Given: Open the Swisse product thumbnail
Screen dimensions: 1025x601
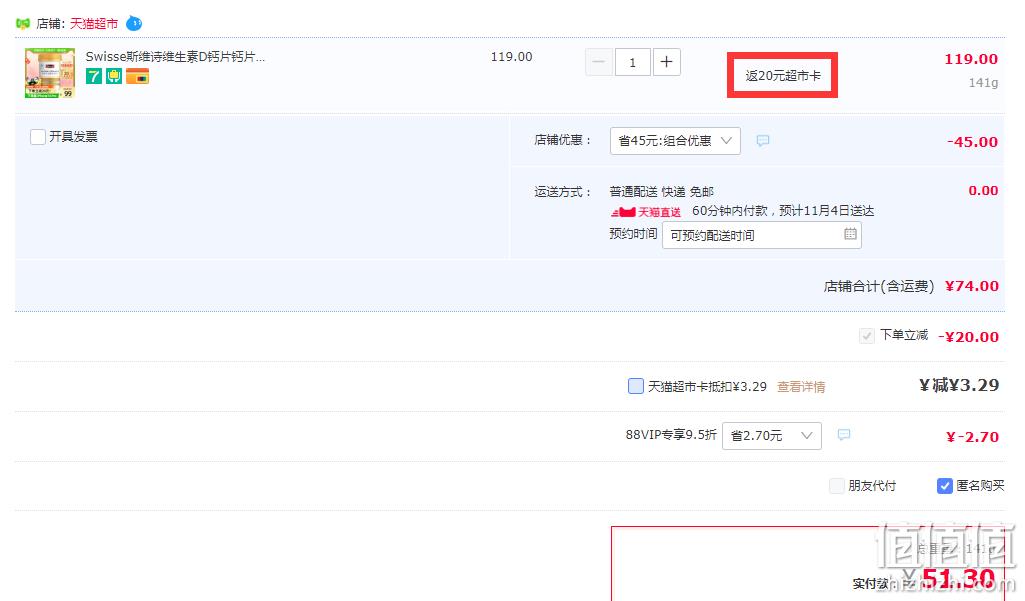Looking at the screenshot, I should tap(50, 73).
